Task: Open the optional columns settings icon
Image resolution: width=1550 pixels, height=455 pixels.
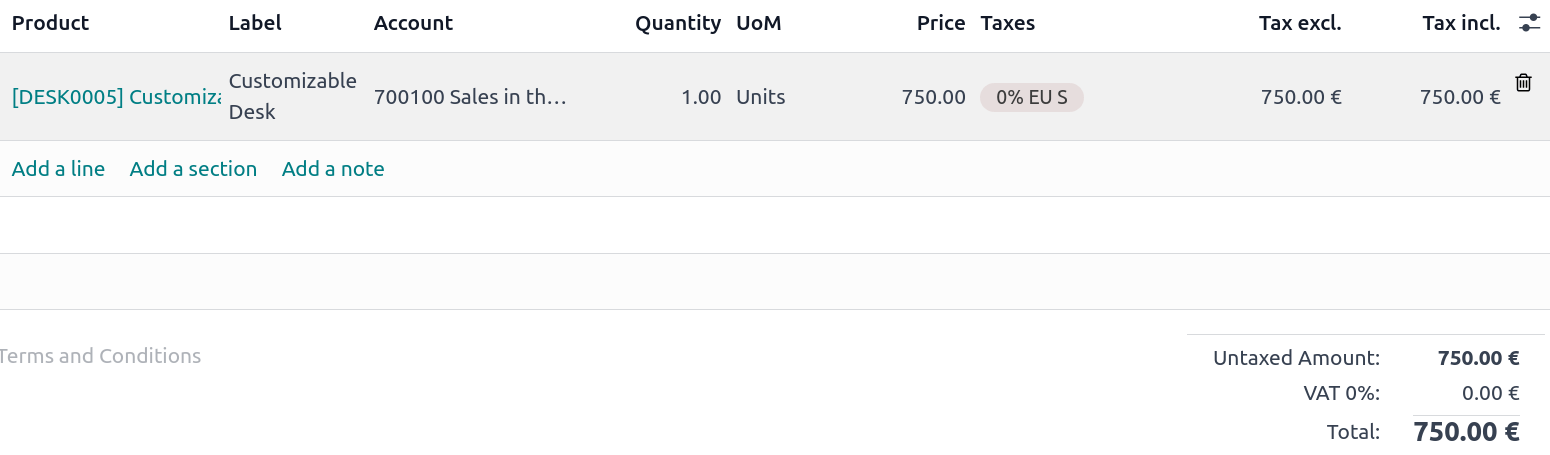Action: (1529, 23)
